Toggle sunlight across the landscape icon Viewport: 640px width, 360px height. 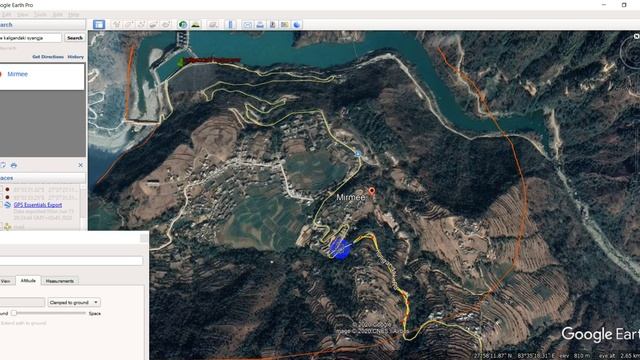coord(196,25)
